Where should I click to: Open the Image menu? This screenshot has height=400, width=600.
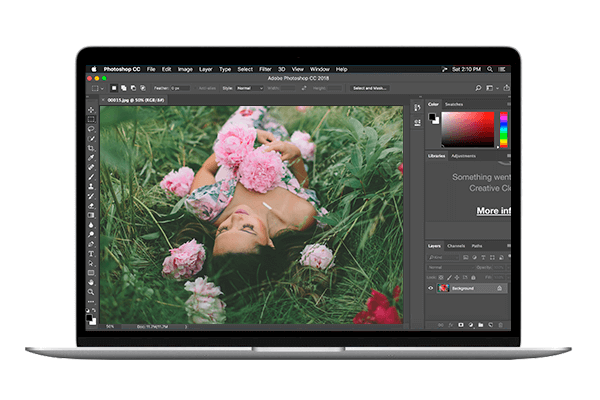click(x=185, y=69)
